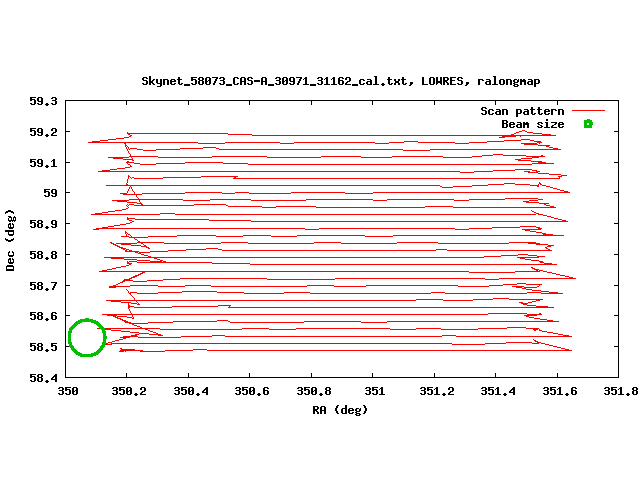The image size is (640, 480).
Task: Click the 350 tick label on the RA axis
Action: point(68,392)
